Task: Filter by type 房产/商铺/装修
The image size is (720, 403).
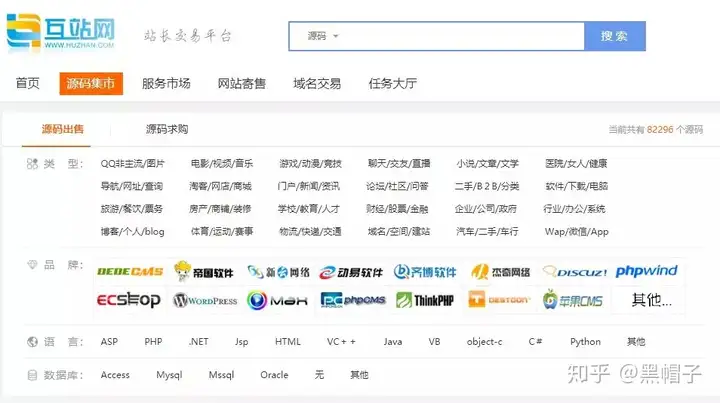Action: [x=220, y=209]
